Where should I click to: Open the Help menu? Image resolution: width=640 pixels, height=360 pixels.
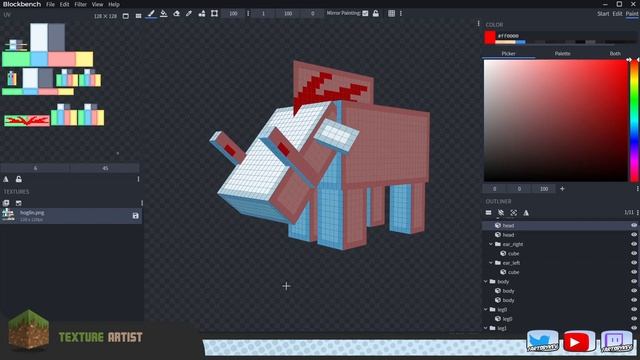coord(114,4)
